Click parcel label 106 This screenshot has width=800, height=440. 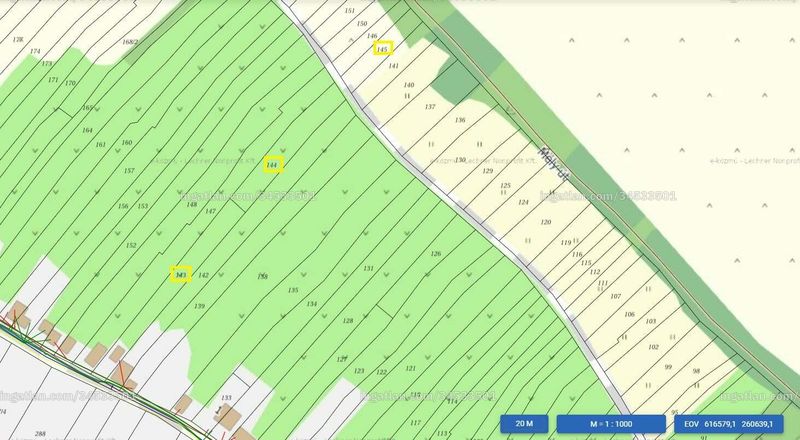point(630,314)
